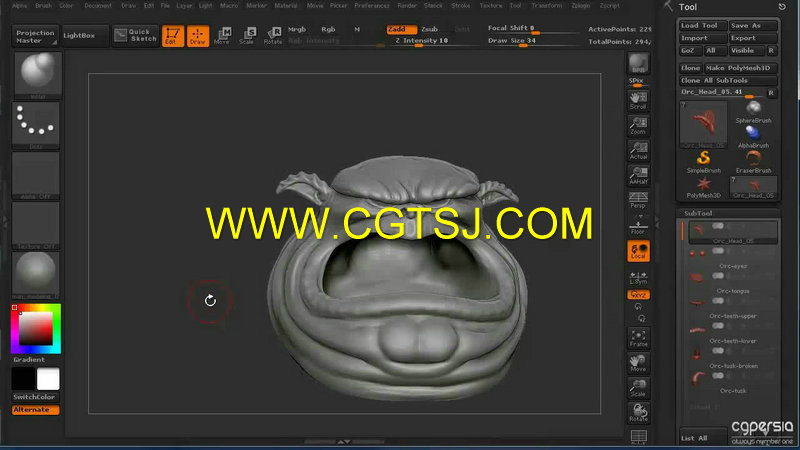
Task: Toggle visibility of Orc-tongue subtool
Action: pos(718,276)
